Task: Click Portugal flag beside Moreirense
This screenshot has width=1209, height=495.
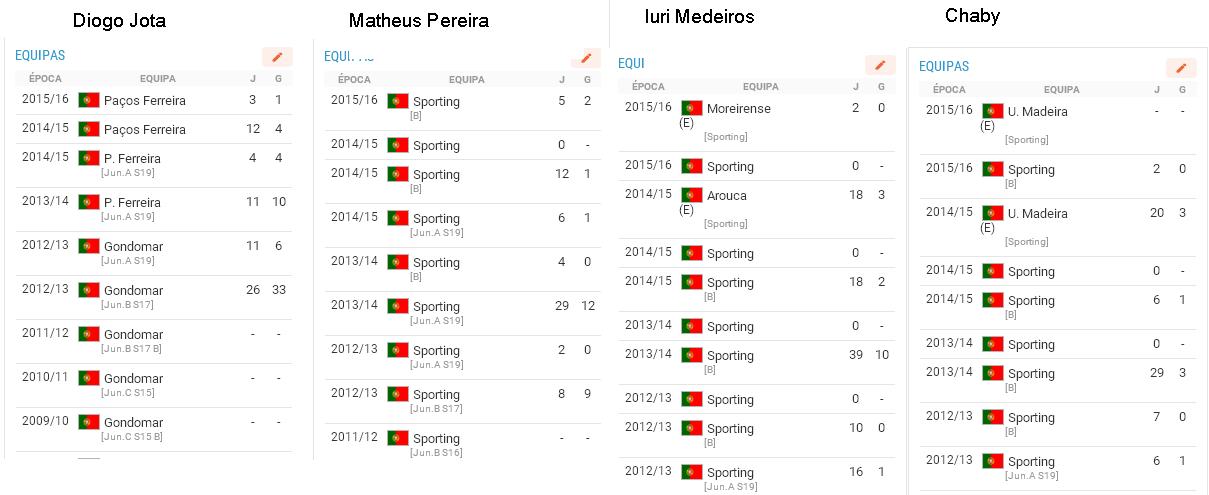Action: [692, 108]
